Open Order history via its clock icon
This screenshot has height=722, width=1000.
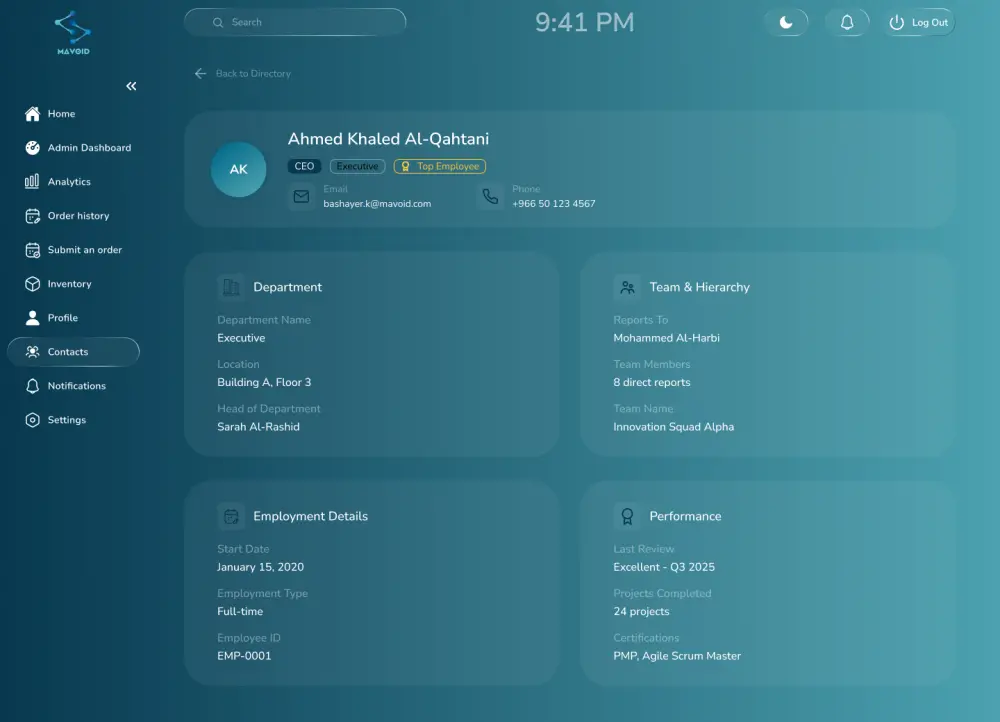pos(33,216)
